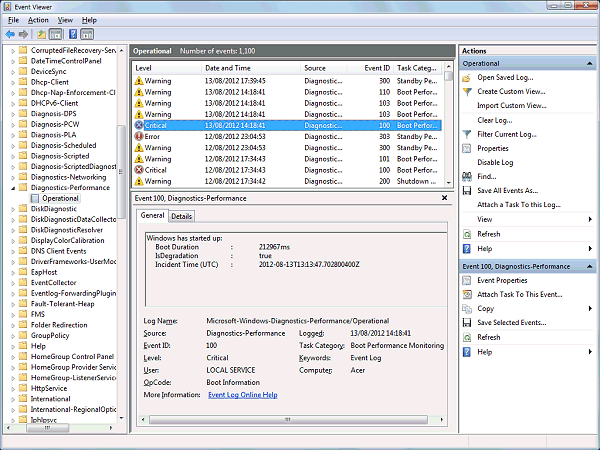Toggle the action pane toolbar button
Screen dimensions: 600x450
(88, 34)
